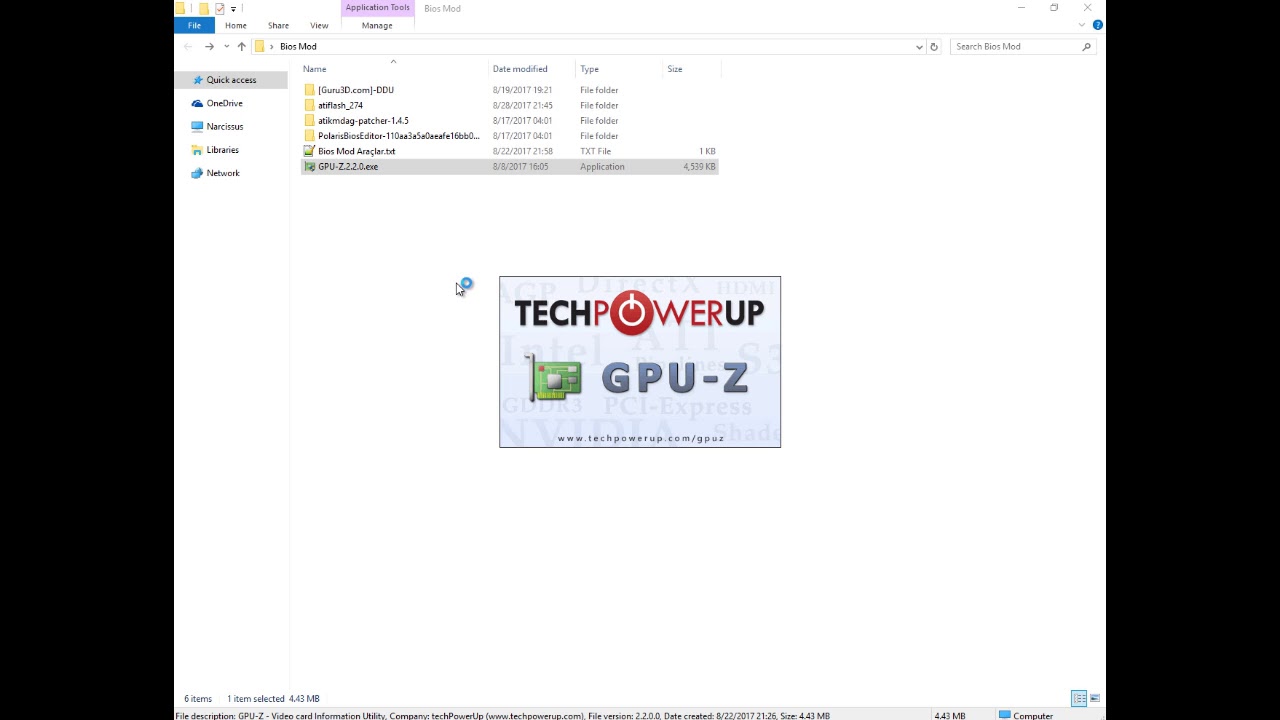Click the Bios Mod breadcrumb in address bar
Screen dimensions: 1280x720
pyautogui.click(x=298, y=46)
